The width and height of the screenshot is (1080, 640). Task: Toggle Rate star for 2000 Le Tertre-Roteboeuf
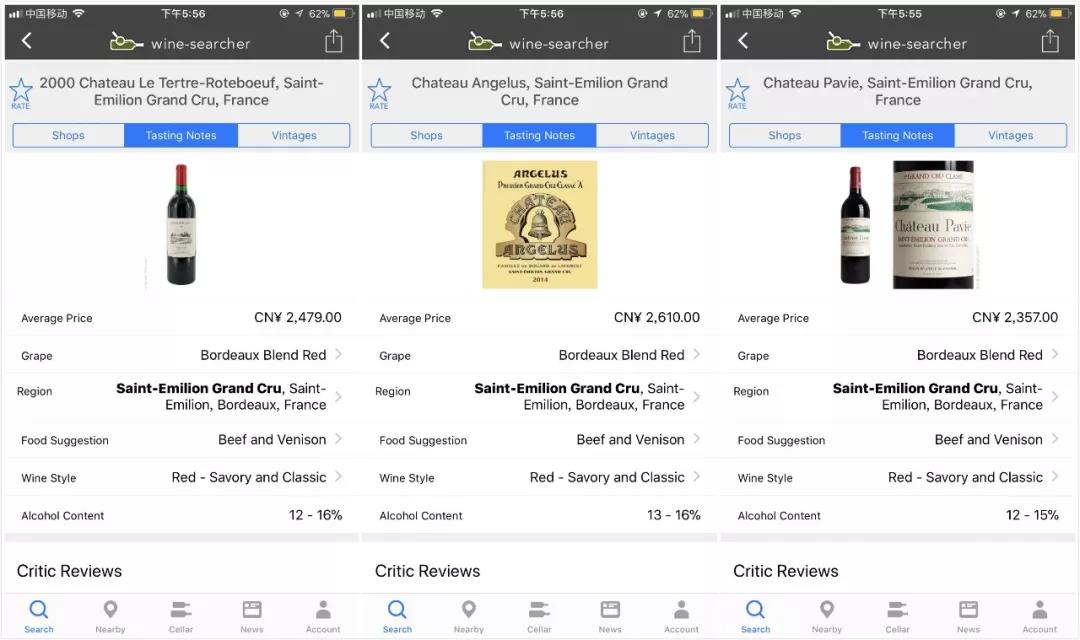[x=21, y=92]
